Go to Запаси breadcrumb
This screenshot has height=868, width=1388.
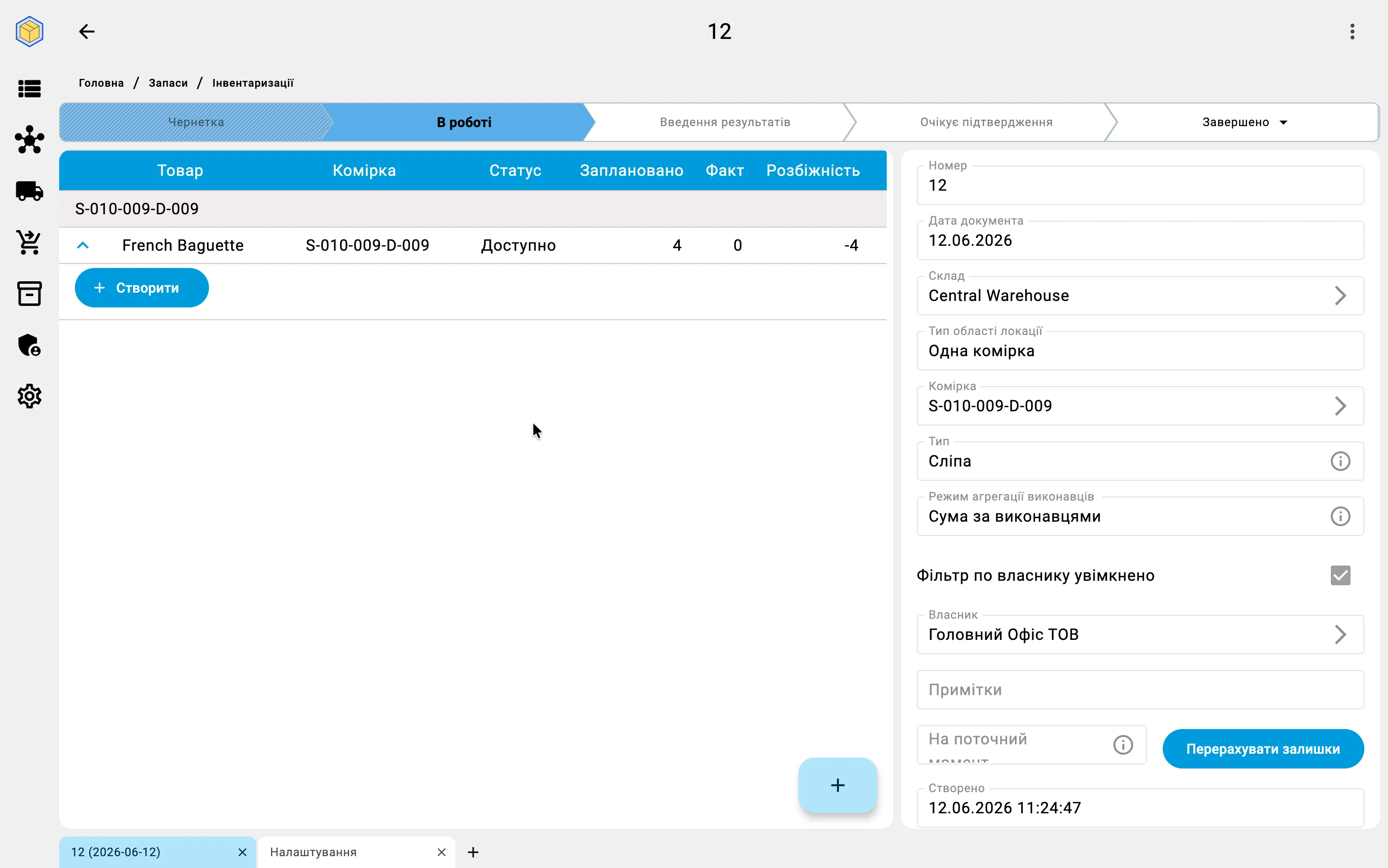[168, 83]
